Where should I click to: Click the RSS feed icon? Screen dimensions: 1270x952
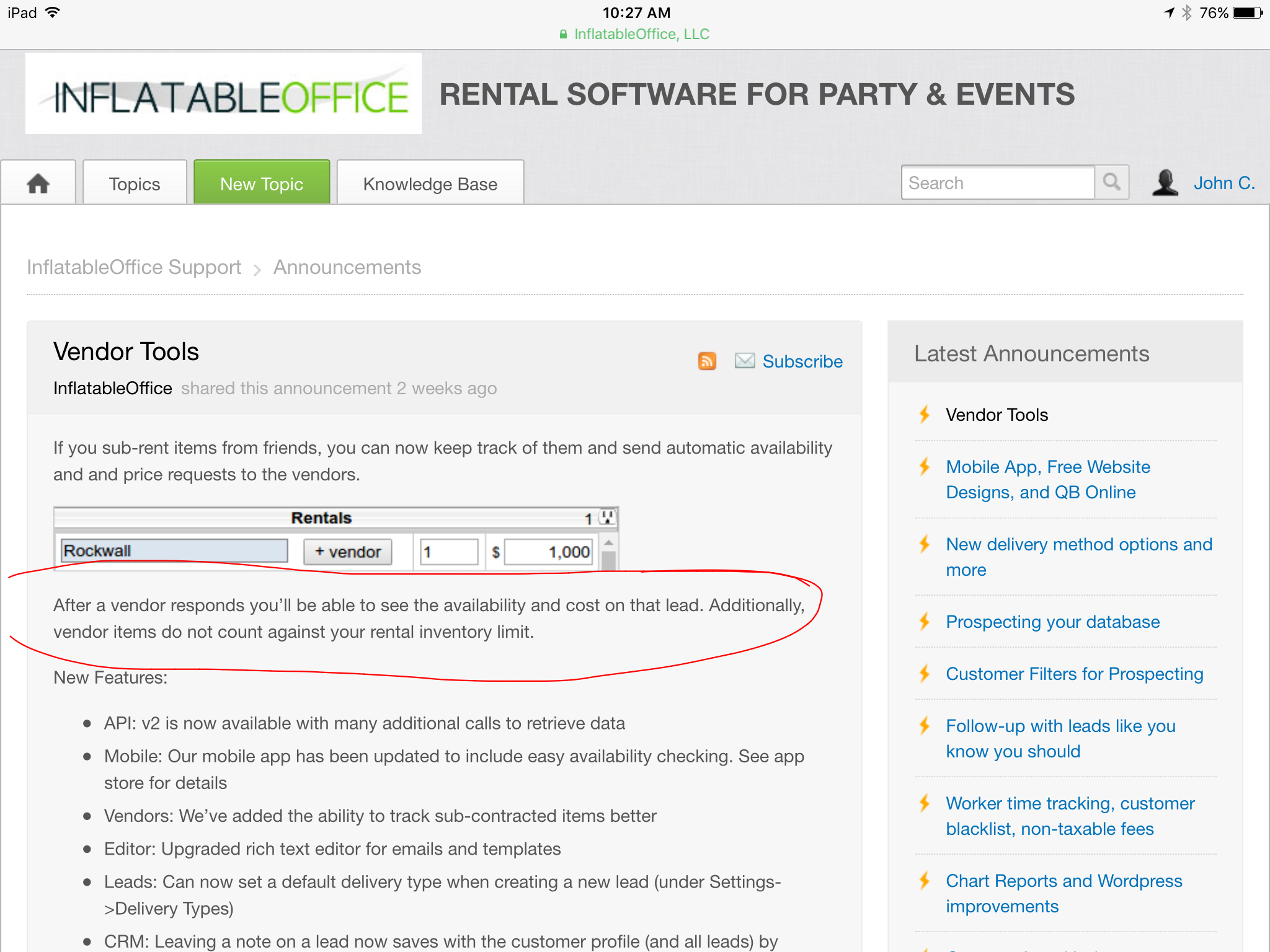coord(707,361)
